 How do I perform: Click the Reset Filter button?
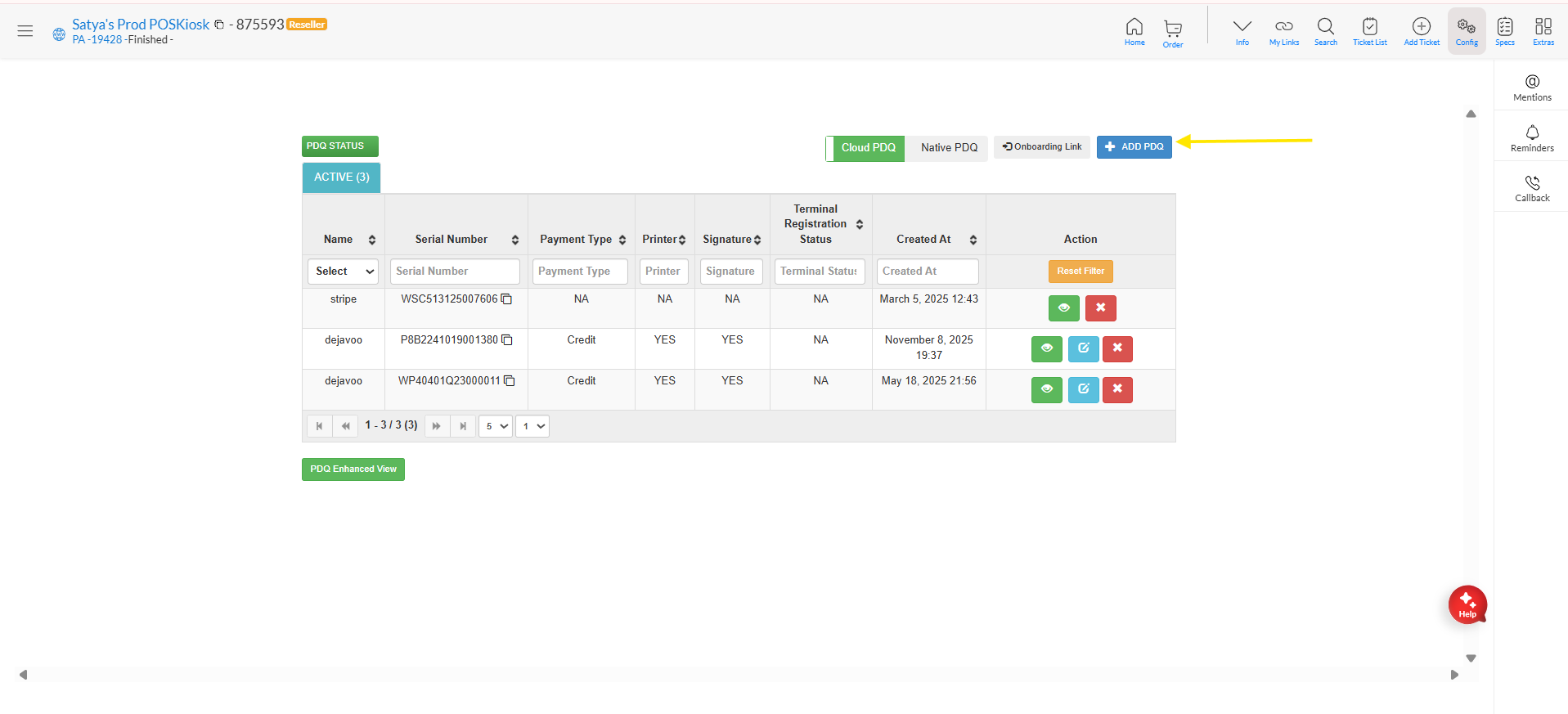point(1080,272)
